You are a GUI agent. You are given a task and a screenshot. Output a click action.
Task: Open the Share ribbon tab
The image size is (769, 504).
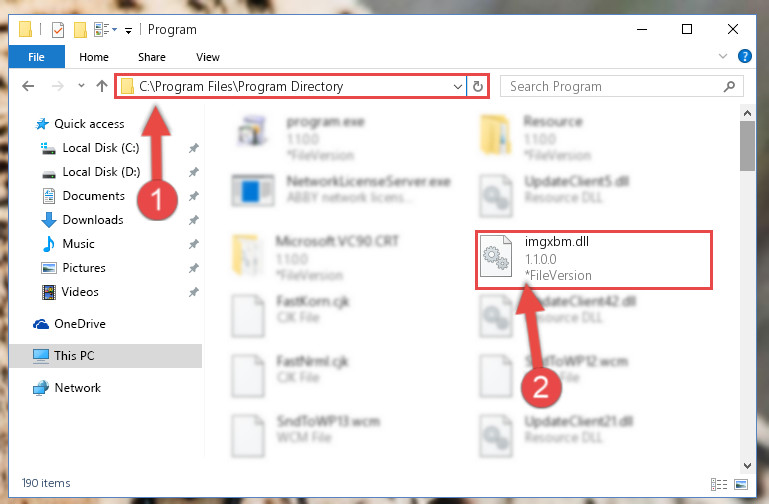152,57
